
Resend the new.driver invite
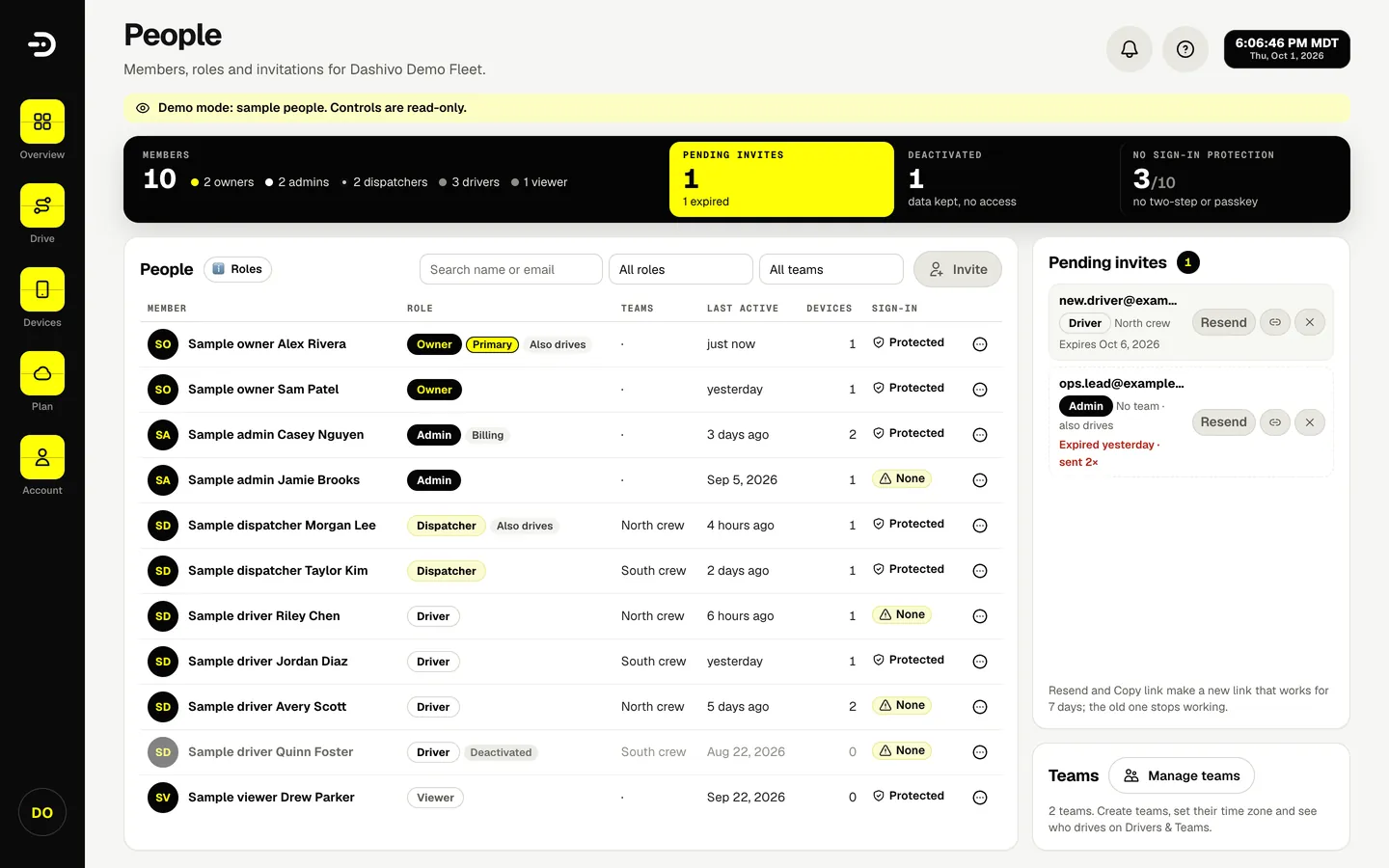point(1223,322)
